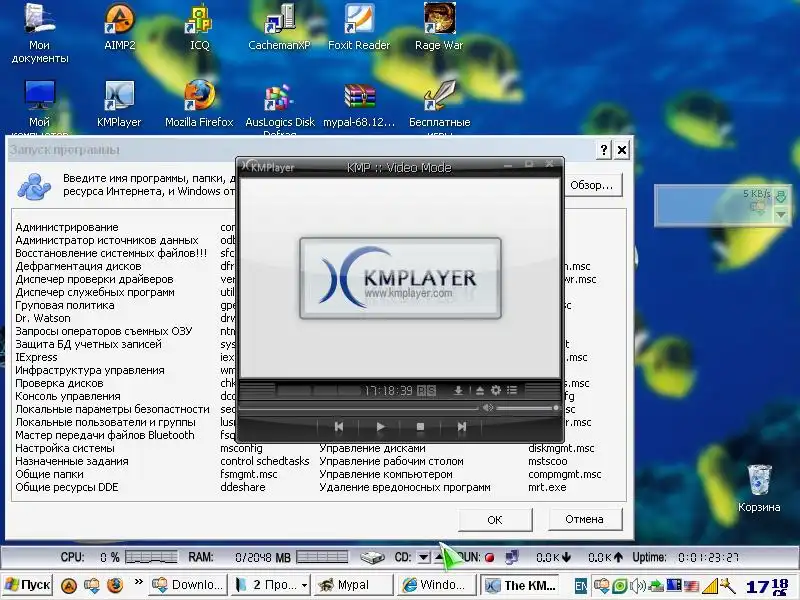The width and height of the screenshot is (800, 600).
Task: Click the mrt.exe command text
Action: pyautogui.click(x=547, y=487)
